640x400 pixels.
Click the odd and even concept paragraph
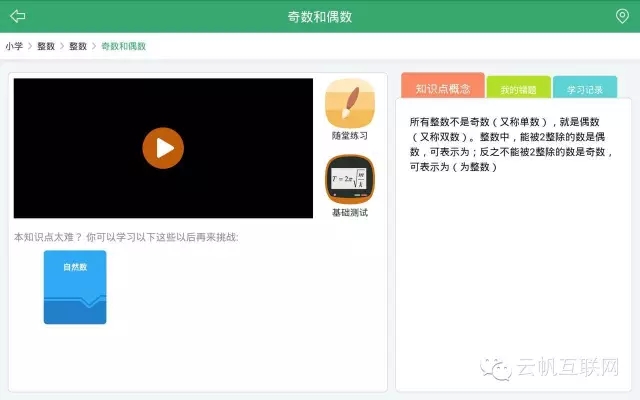(512, 144)
